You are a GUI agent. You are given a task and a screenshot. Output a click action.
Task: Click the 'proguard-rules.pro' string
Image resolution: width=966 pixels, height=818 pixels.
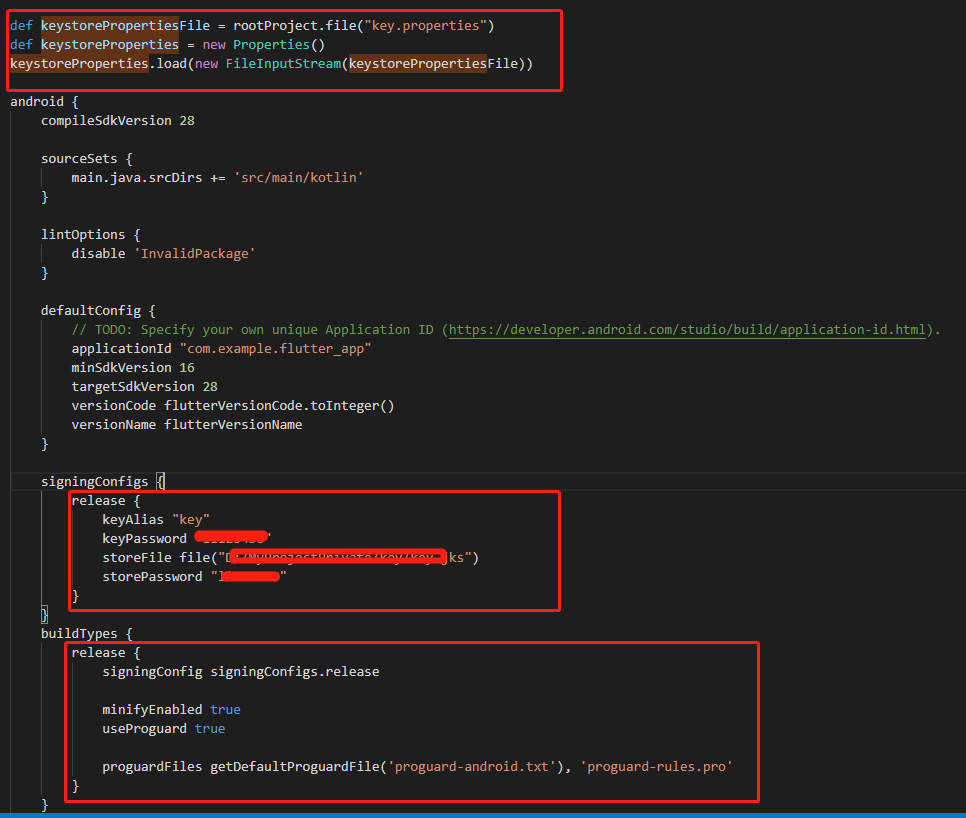[x=657, y=767]
